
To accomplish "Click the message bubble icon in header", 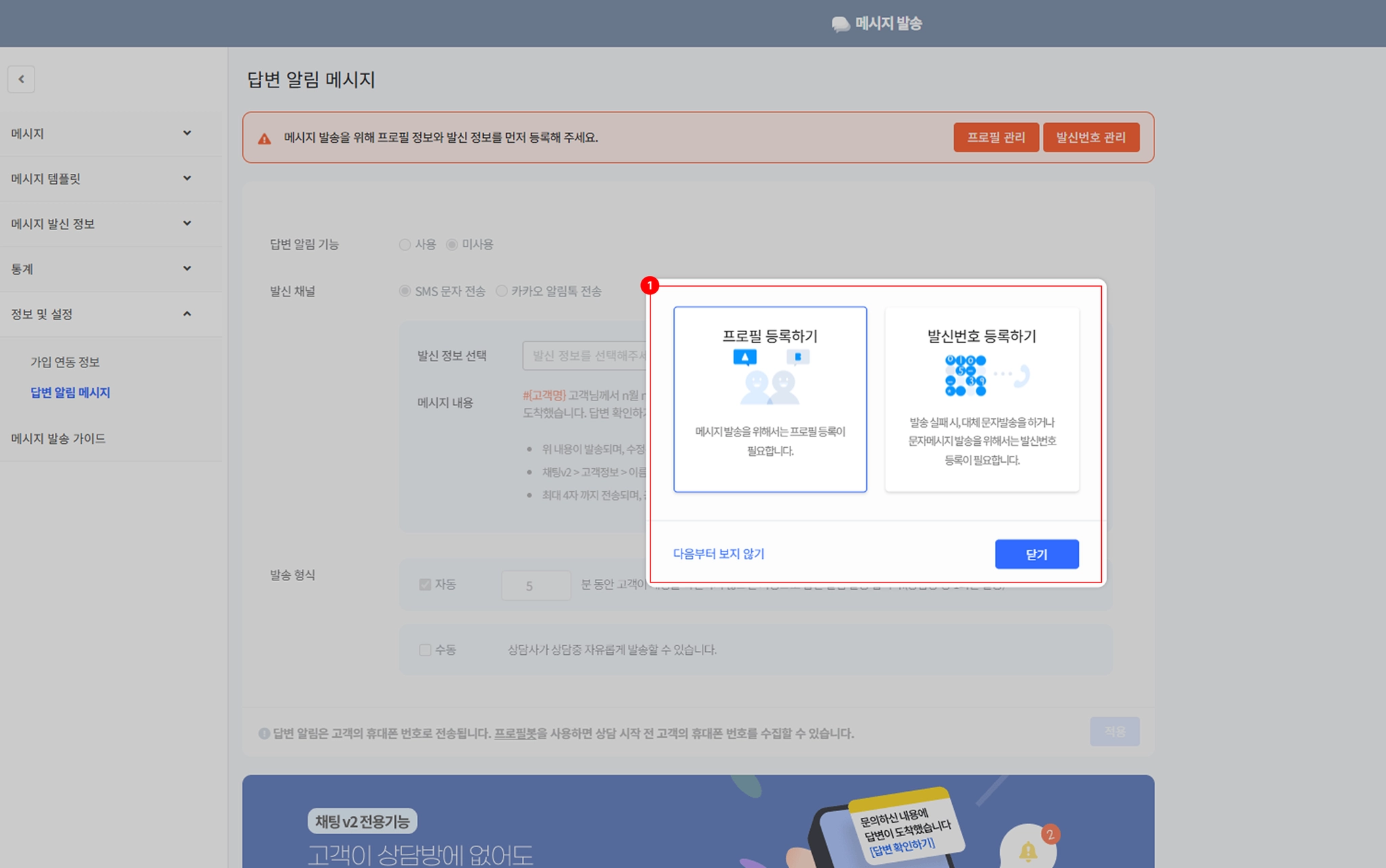I will click(x=841, y=24).
